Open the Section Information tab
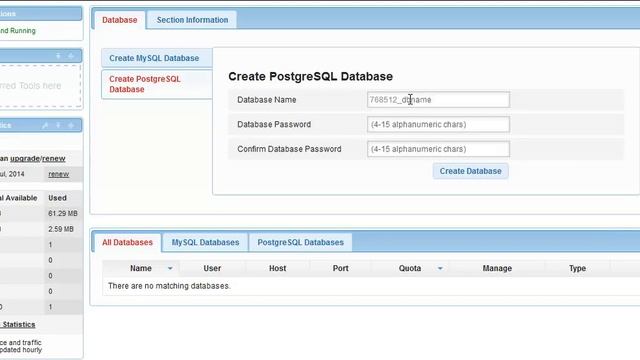 [192, 20]
